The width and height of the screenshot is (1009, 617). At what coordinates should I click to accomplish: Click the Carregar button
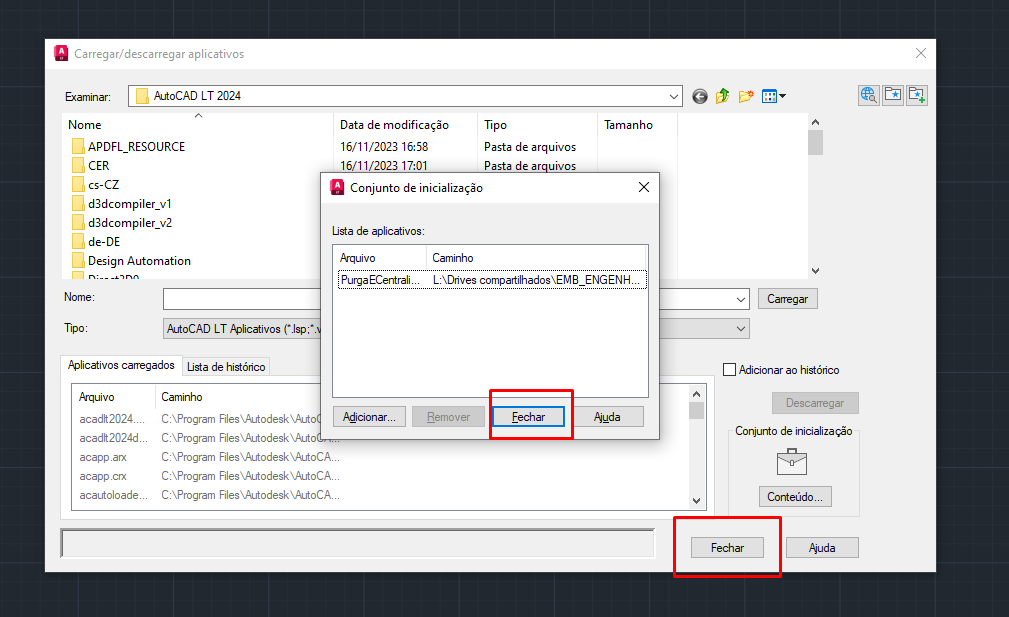coord(787,299)
